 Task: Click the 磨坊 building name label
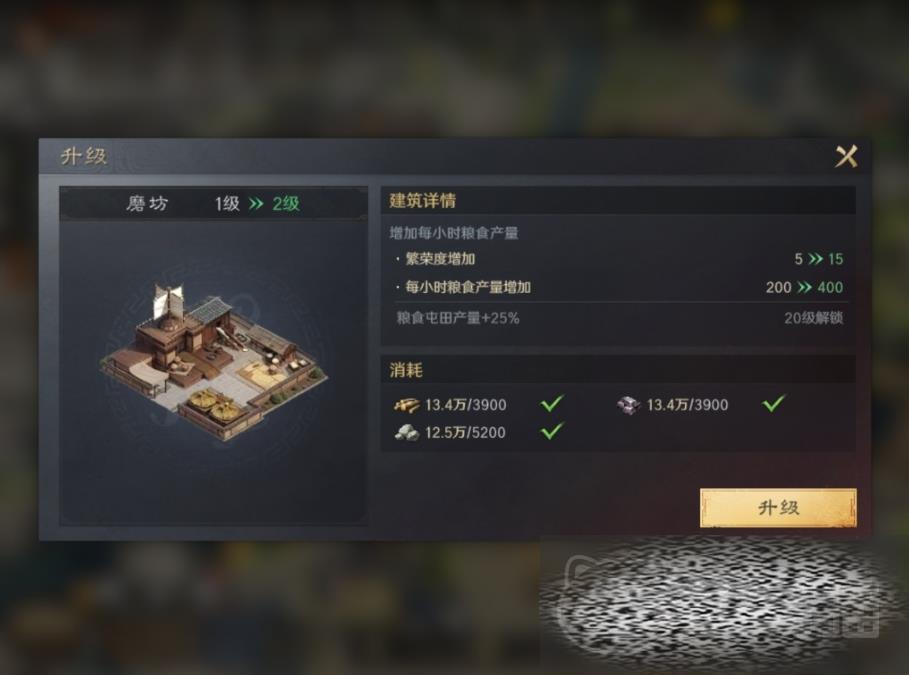[x=147, y=204]
